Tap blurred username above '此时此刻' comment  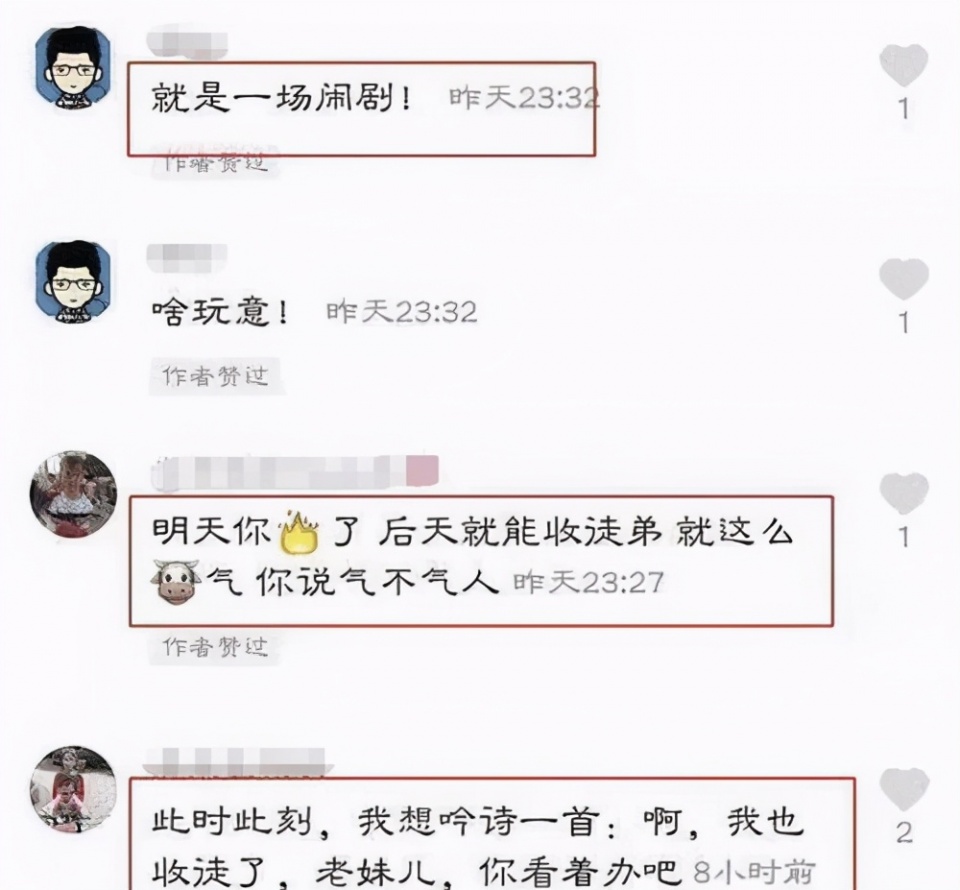(235, 763)
